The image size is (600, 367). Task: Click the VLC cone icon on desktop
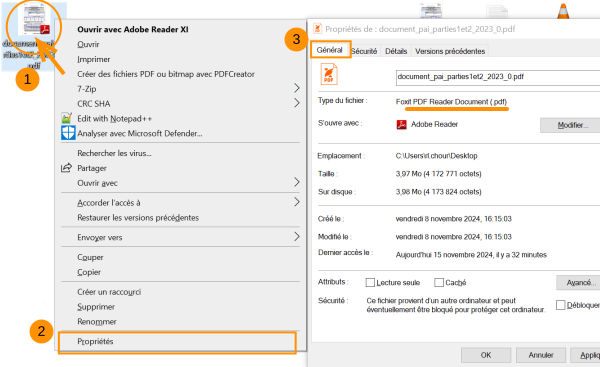563,11
